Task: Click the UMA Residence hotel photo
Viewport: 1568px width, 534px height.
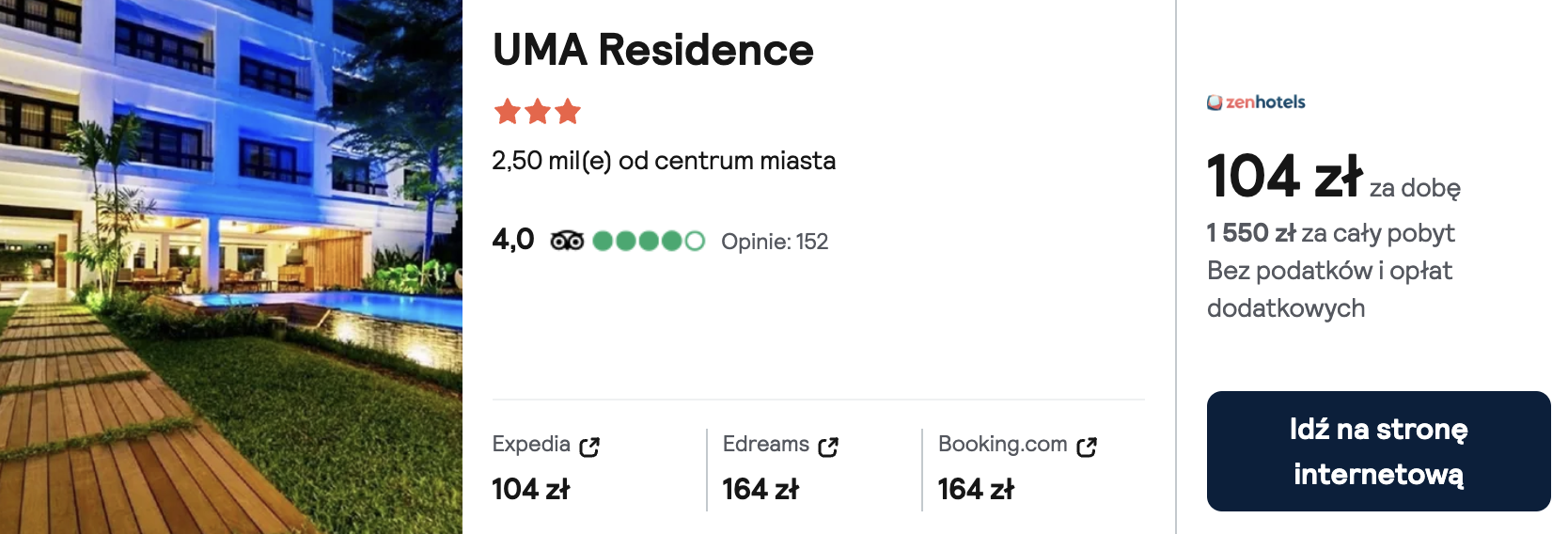Action: [x=231, y=267]
